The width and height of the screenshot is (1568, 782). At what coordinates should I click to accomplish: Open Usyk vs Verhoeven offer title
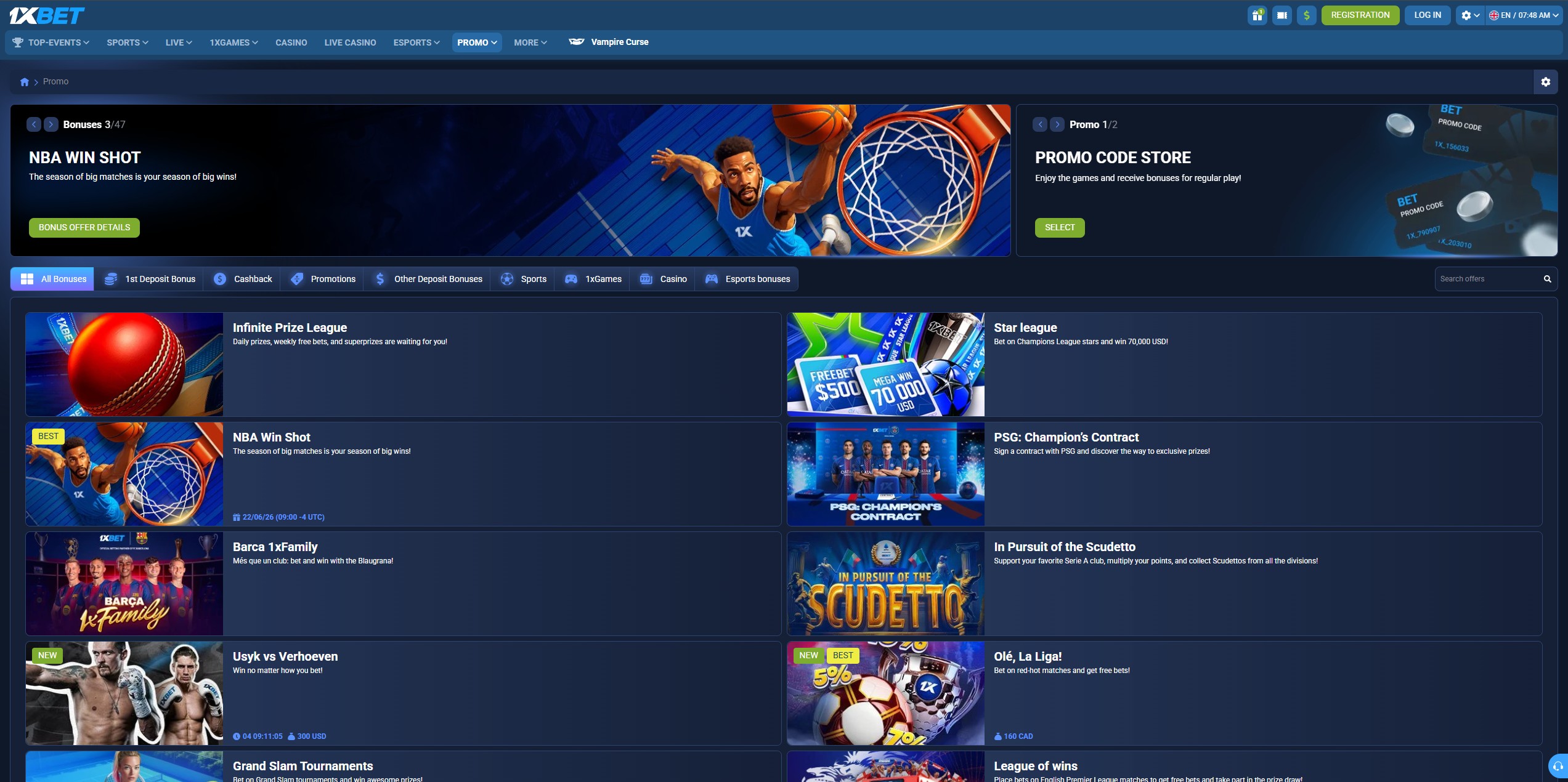point(285,656)
